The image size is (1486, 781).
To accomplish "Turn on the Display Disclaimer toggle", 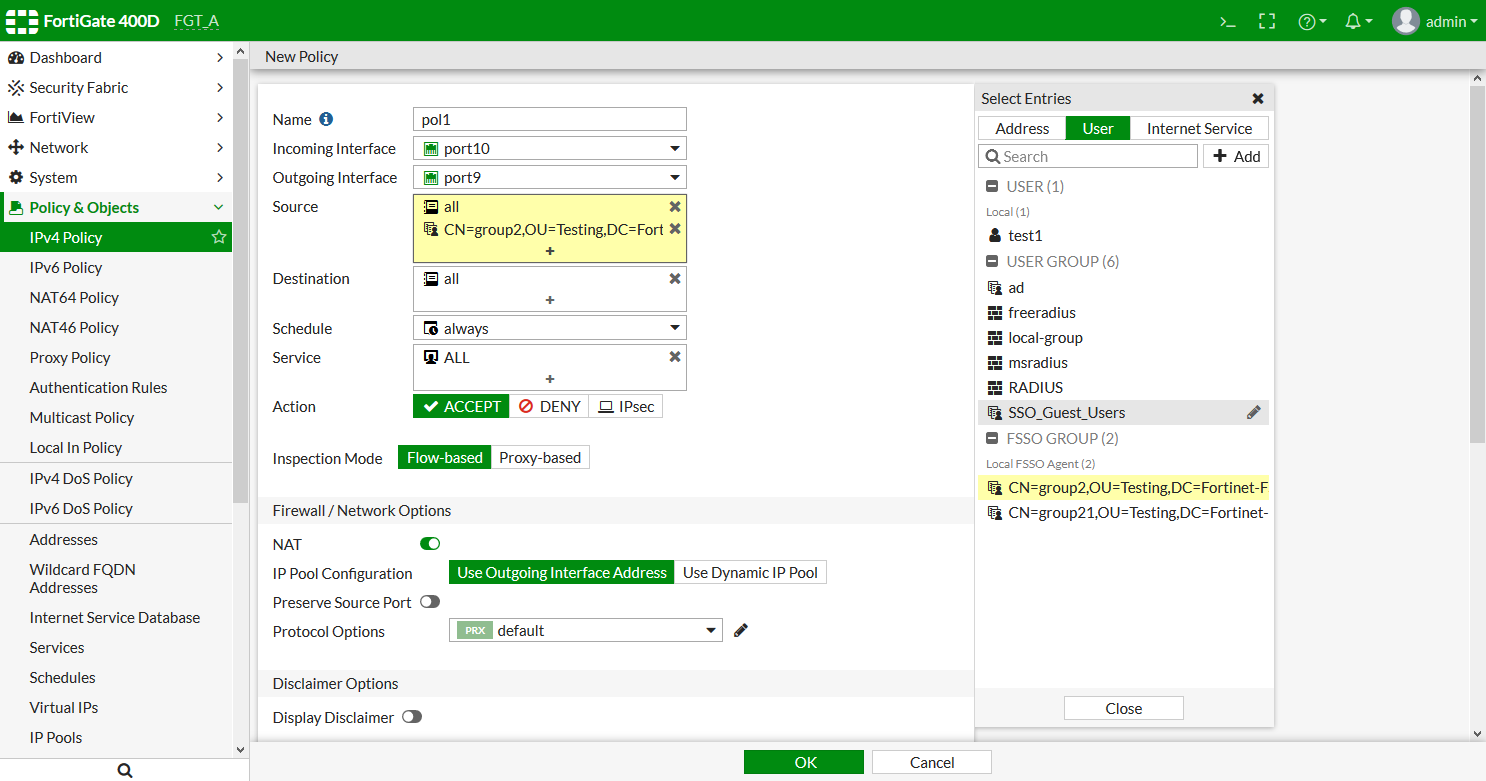I will (x=411, y=717).
